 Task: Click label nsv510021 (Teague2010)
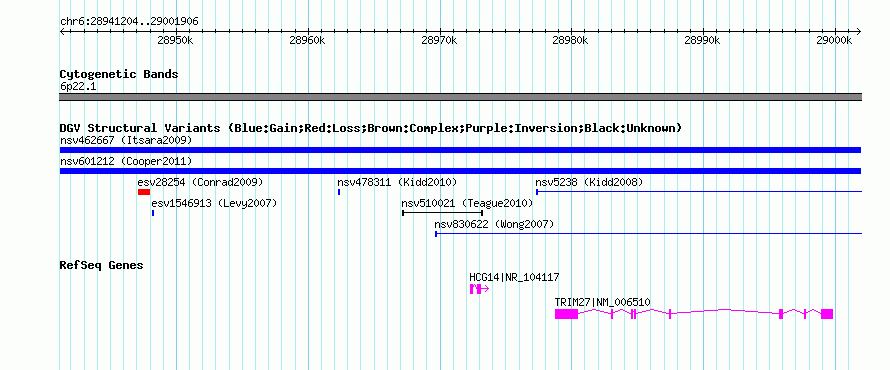click(x=468, y=203)
